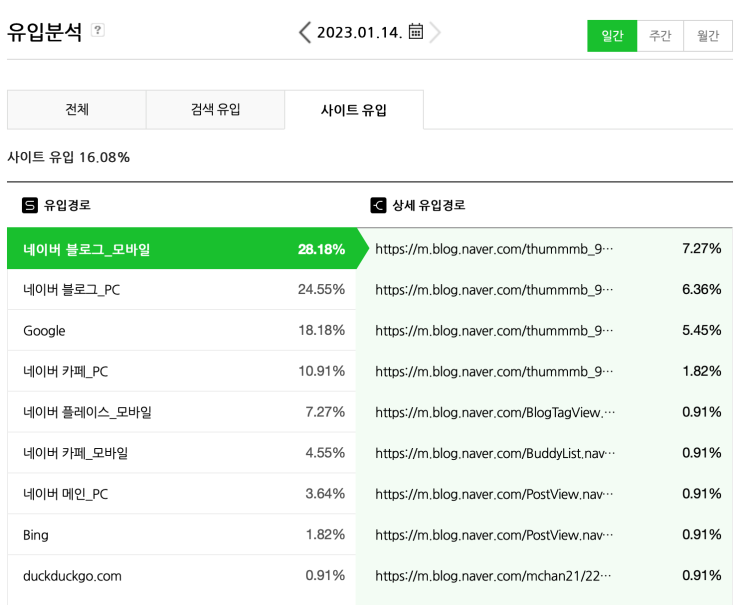
Task: Open thummmb link with 7.27% share
Action: (494, 249)
